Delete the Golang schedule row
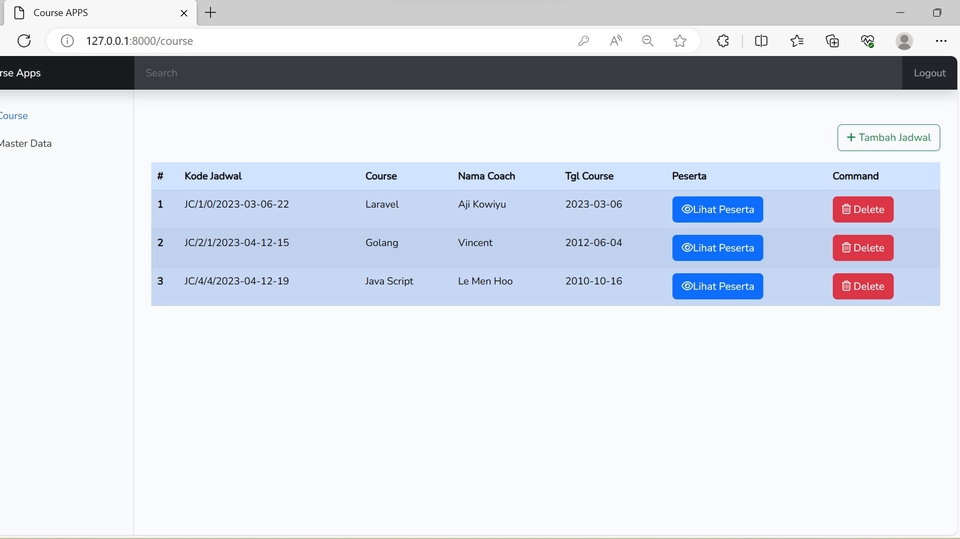The image size is (960, 539). (x=863, y=248)
